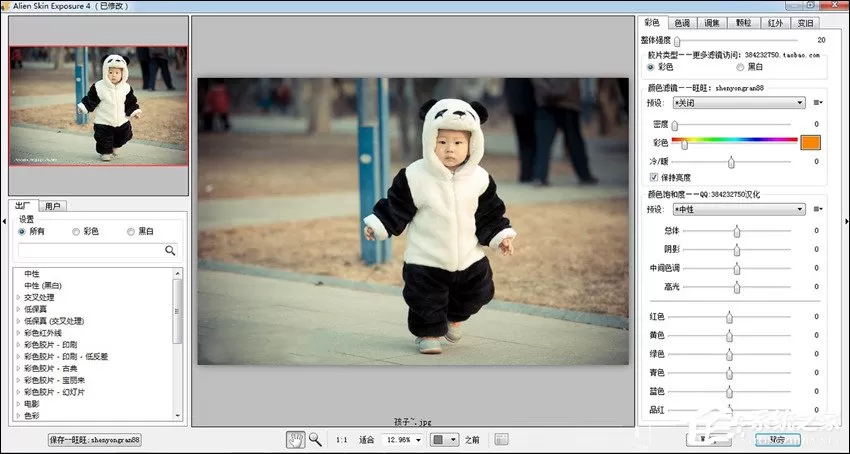Click the 保存--旺旺:shenyongran88 button
This screenshot has width=850, height=454.
click(95, 440)
